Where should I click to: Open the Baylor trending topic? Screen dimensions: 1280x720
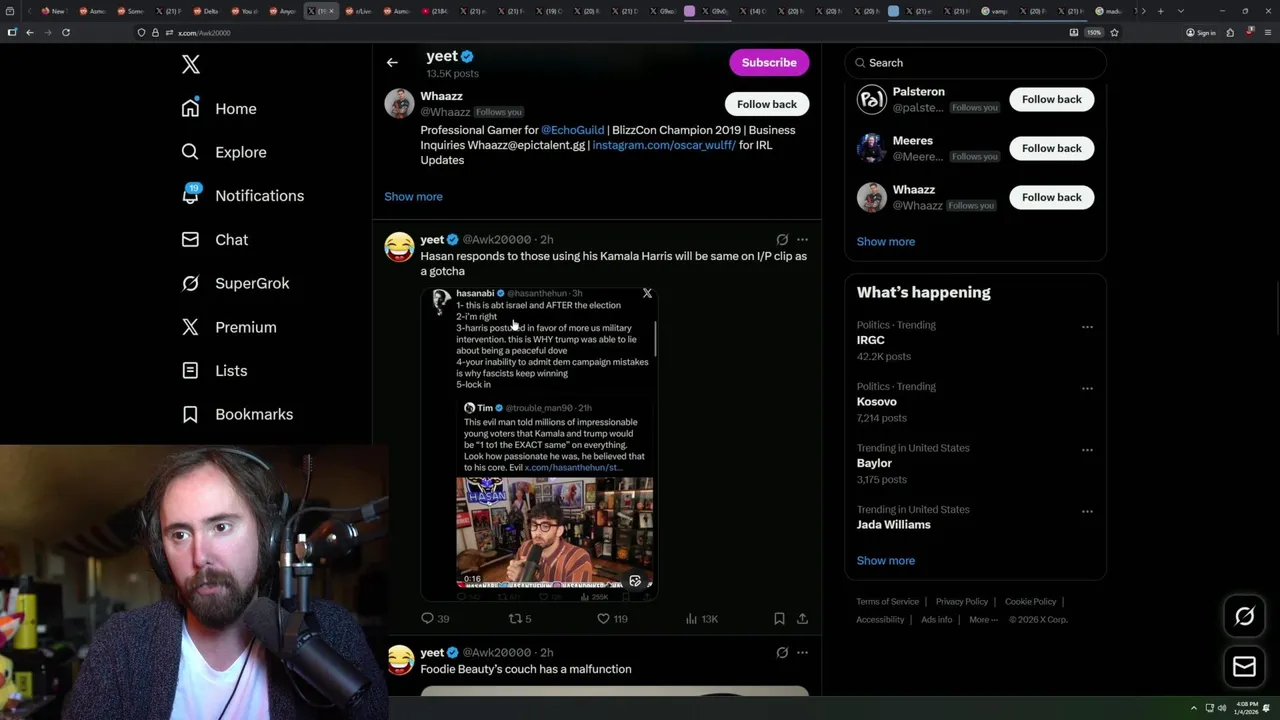click(874, 463)
